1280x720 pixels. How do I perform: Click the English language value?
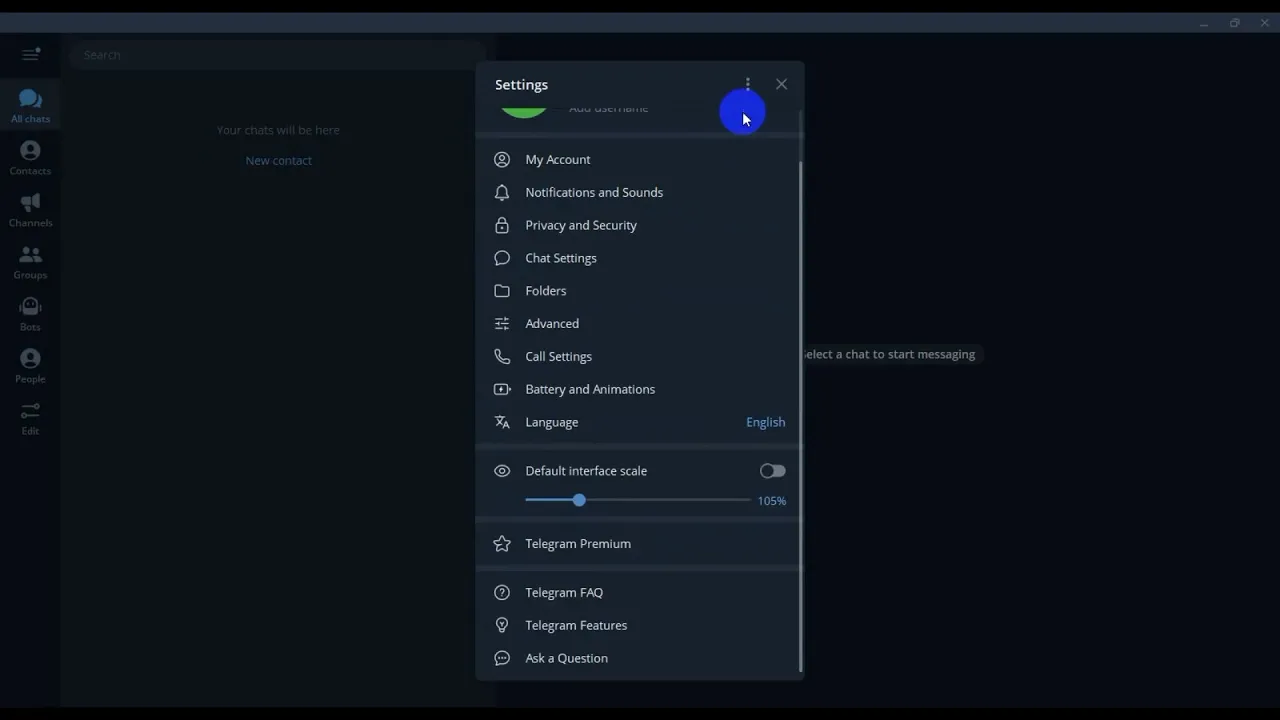click(765, 422)
